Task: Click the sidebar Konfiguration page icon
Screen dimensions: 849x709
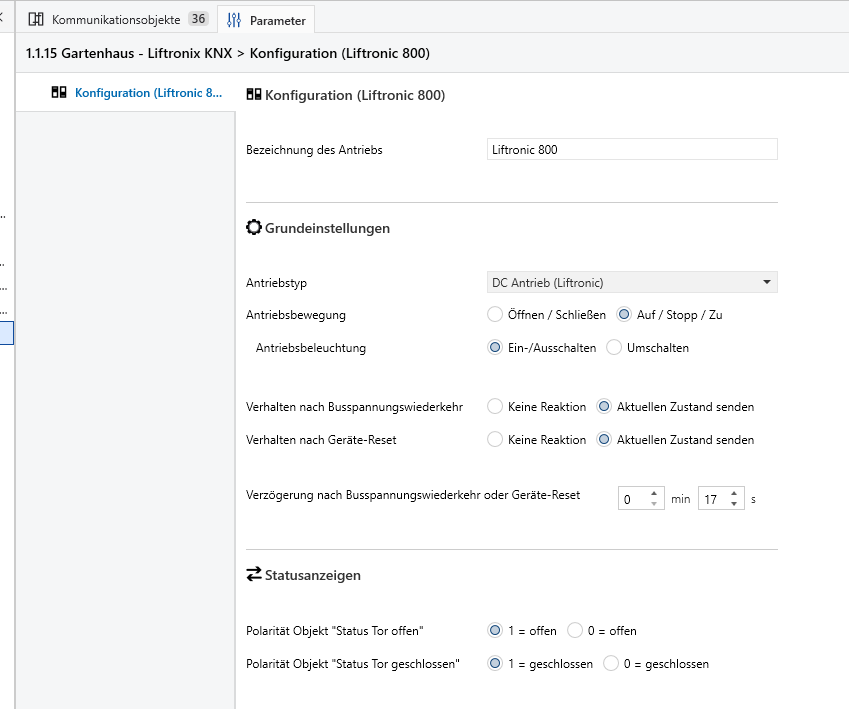Action: click(59, 93)
